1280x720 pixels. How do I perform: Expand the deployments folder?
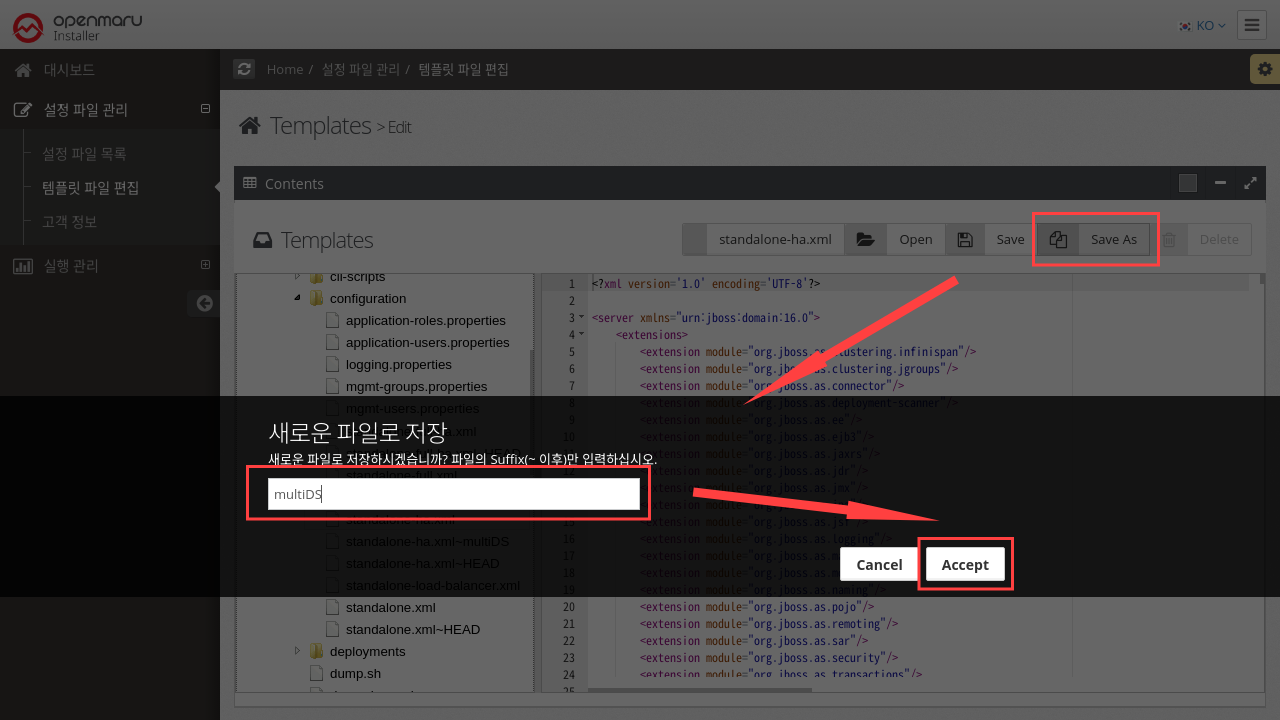pyautogui.click(x=297, y=651)
